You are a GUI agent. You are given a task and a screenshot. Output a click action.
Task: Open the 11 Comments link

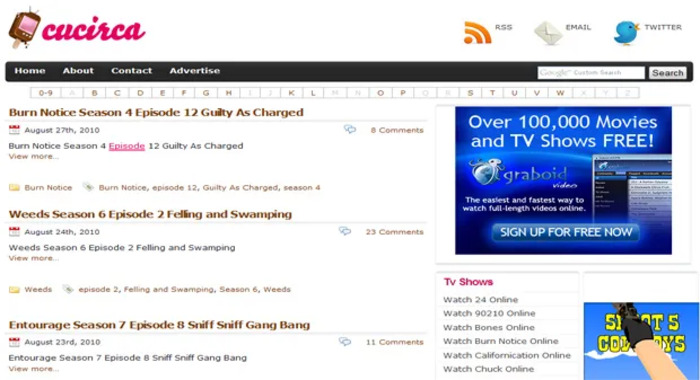click(x=394, y=342)
